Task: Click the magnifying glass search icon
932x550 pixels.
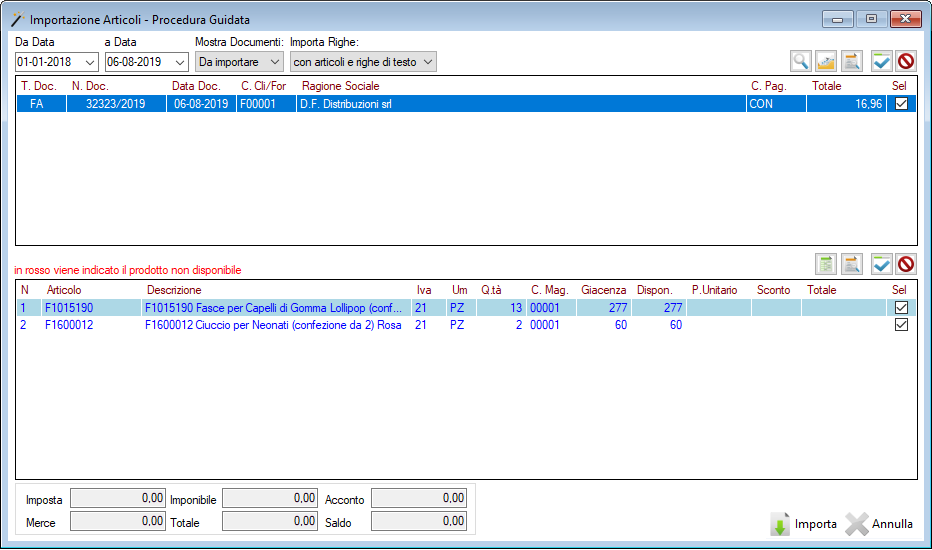Action: [801, 61]
